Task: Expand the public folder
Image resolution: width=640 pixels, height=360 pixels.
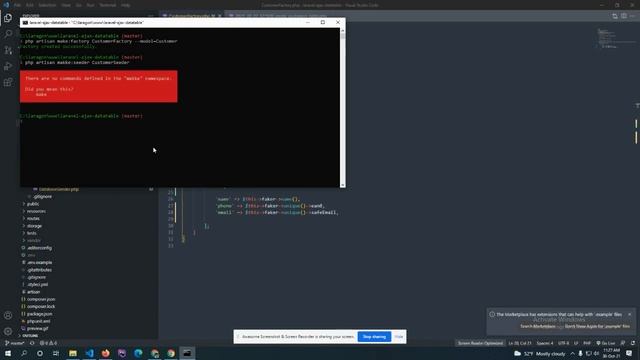Action: 33,204
